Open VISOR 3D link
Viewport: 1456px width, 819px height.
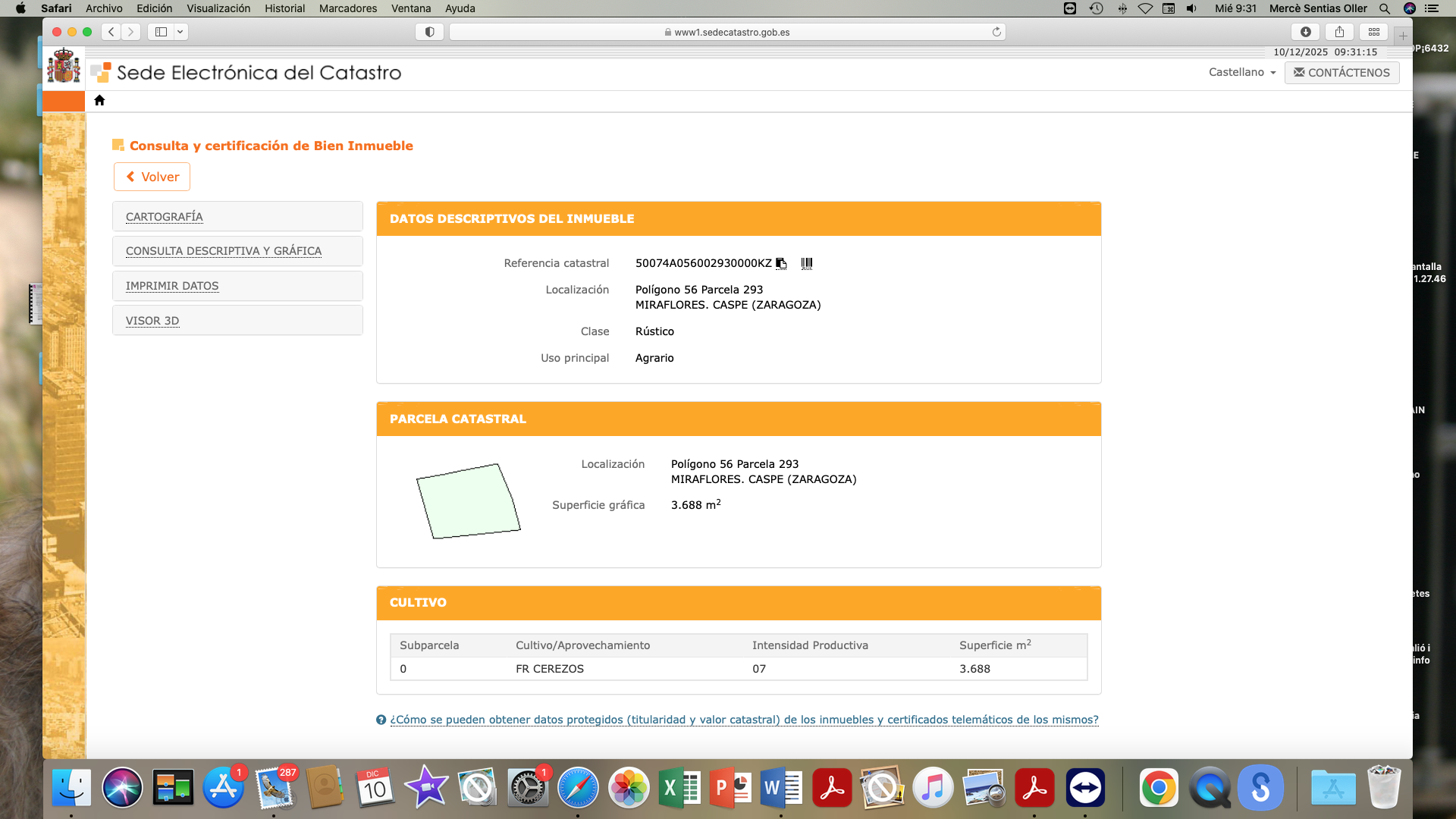click(152, 321)
